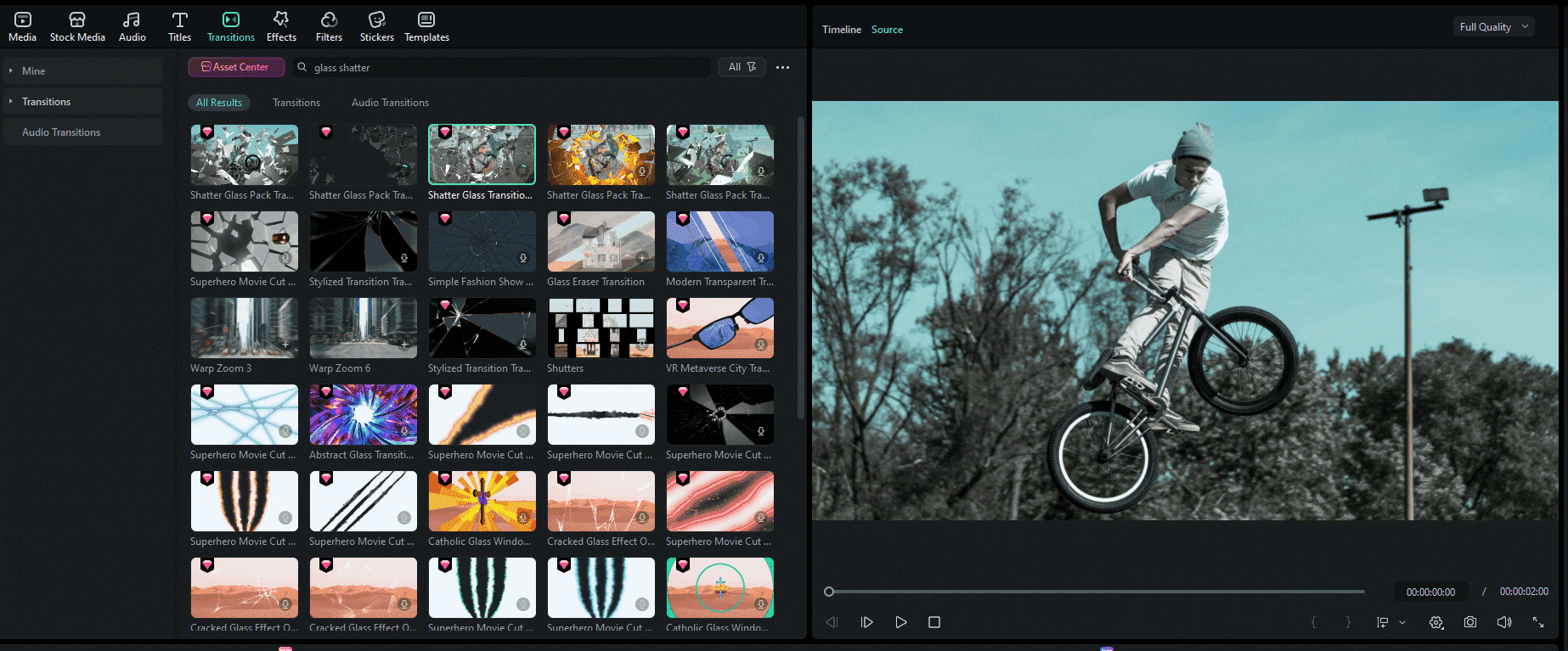Stop the preview playback
1568x651 pixels.
(x=934, y=622)
